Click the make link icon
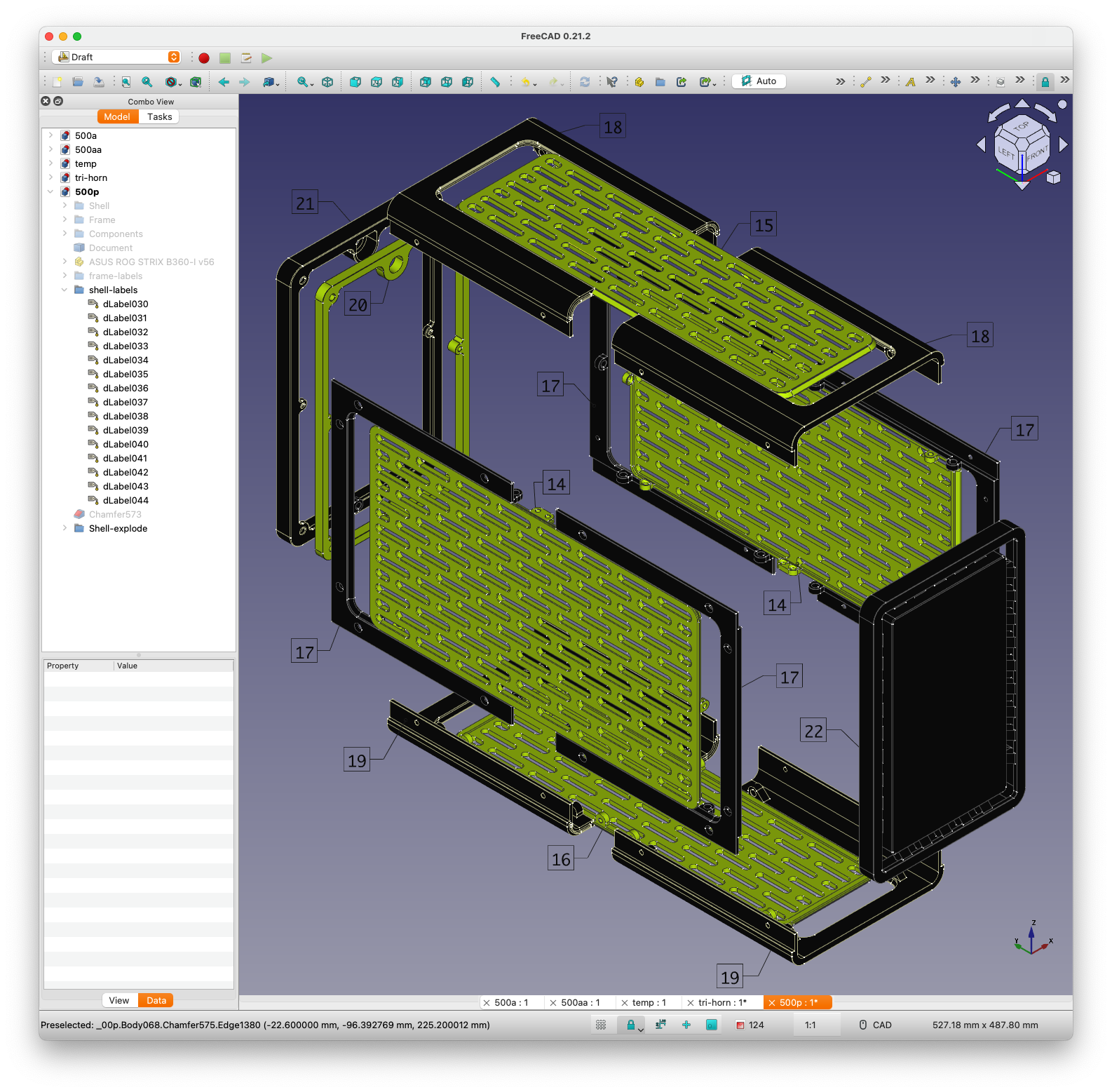 point(682,82)
